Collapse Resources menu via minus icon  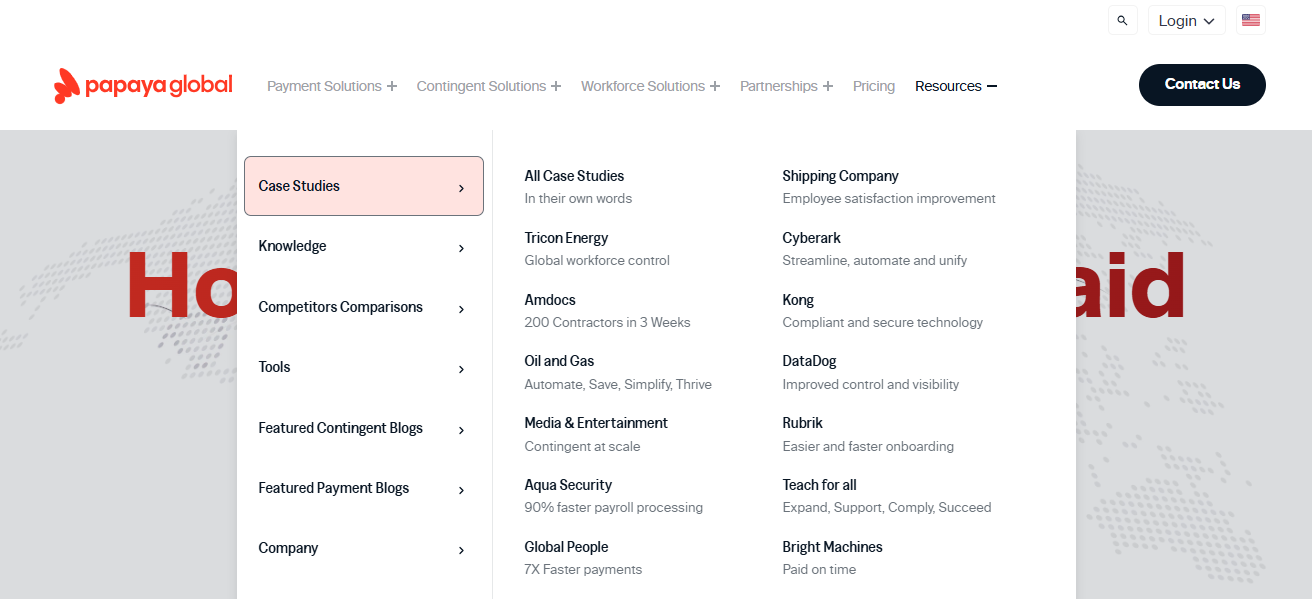point(992,87)
